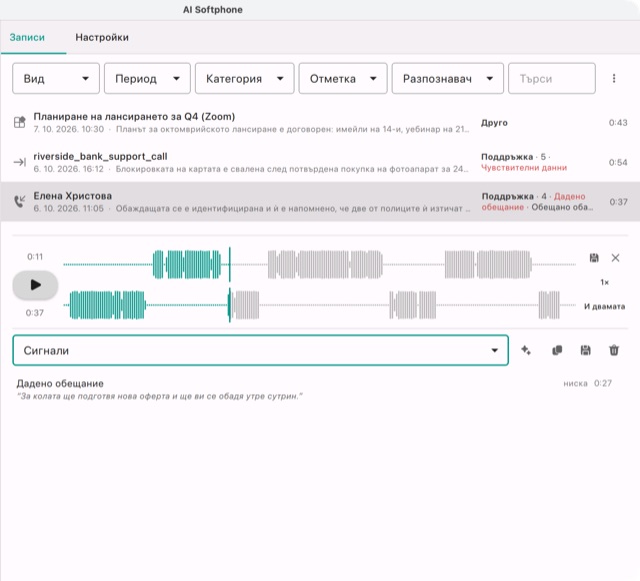The image size is (640, 581).
Task: Seek in the upper channel waveform
Action: click(x=319, y=265)
